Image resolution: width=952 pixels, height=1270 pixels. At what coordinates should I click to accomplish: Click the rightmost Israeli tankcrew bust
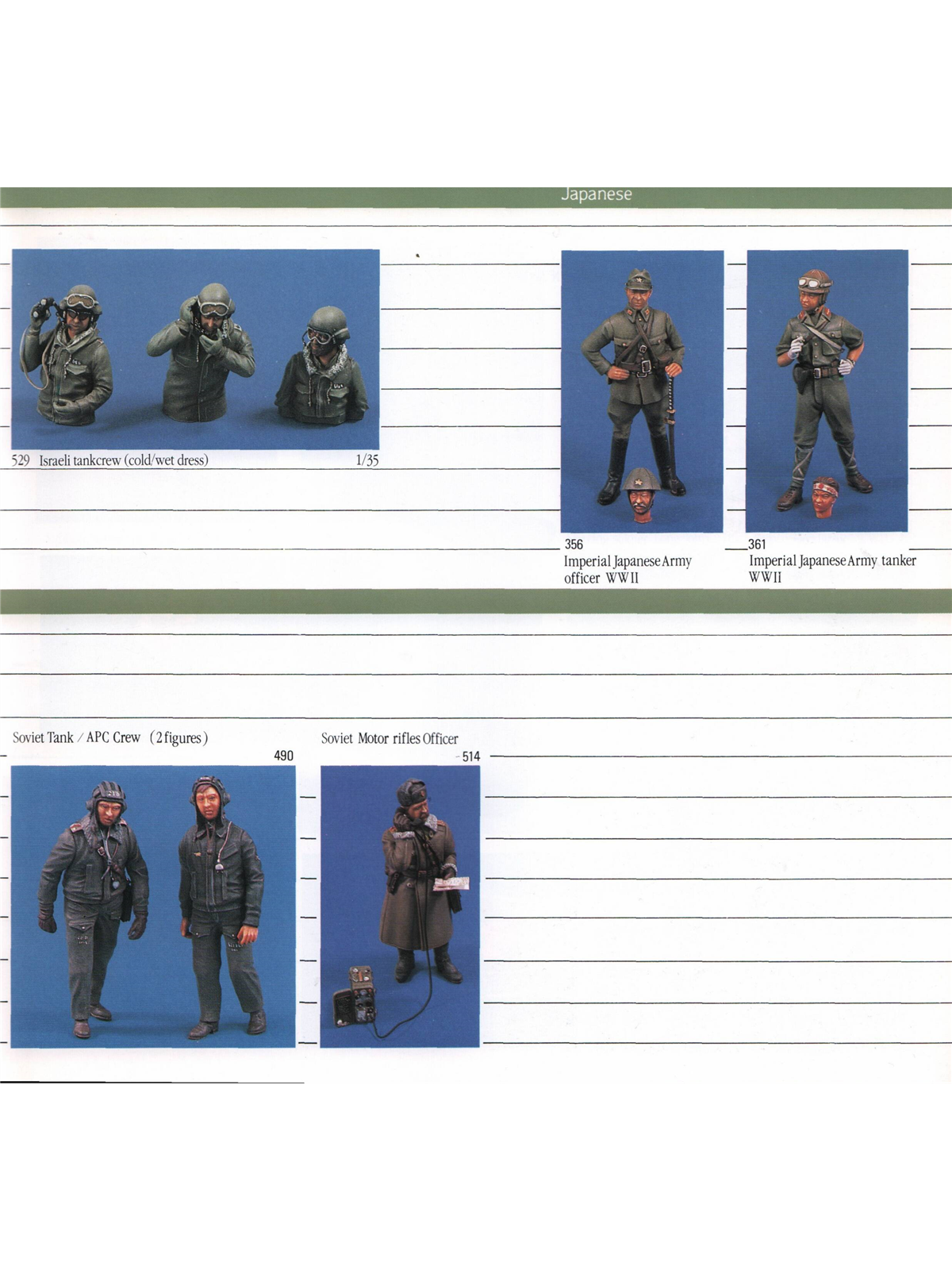pyautogui.click(x=323, y=365)
